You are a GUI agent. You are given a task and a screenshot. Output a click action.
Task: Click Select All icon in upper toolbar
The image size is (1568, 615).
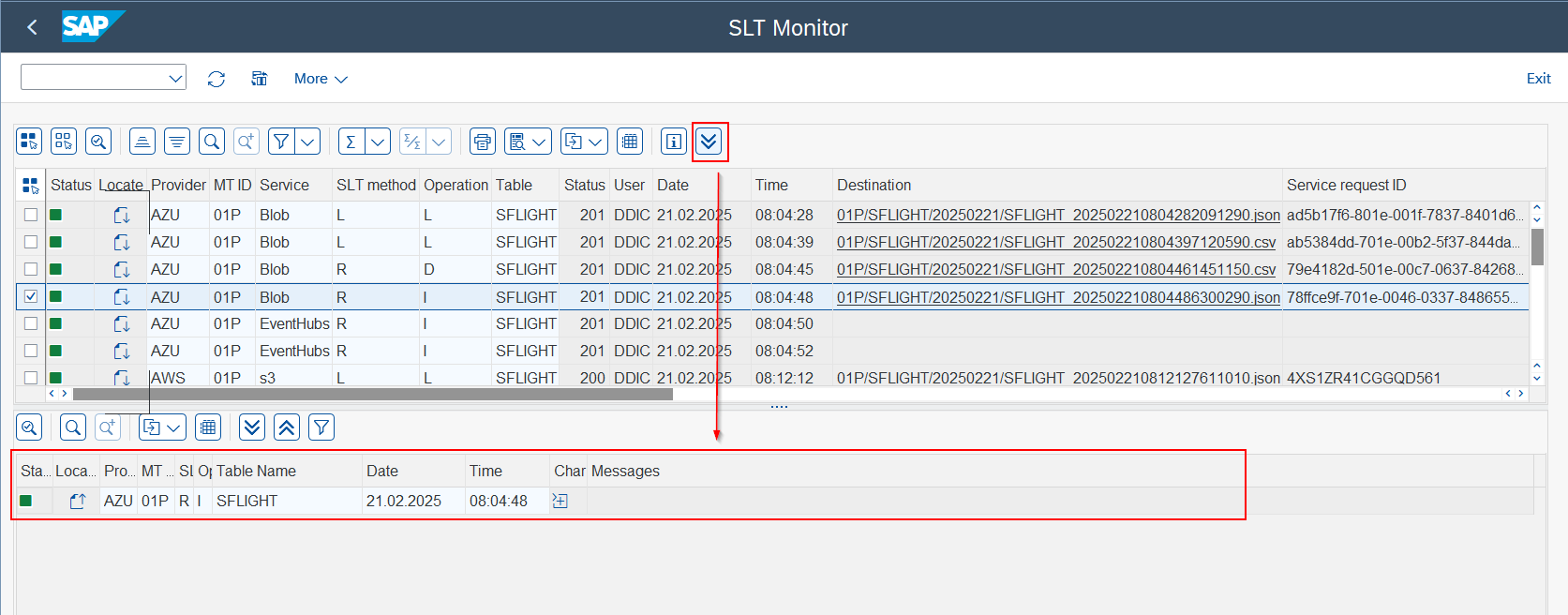click(29, 142)
